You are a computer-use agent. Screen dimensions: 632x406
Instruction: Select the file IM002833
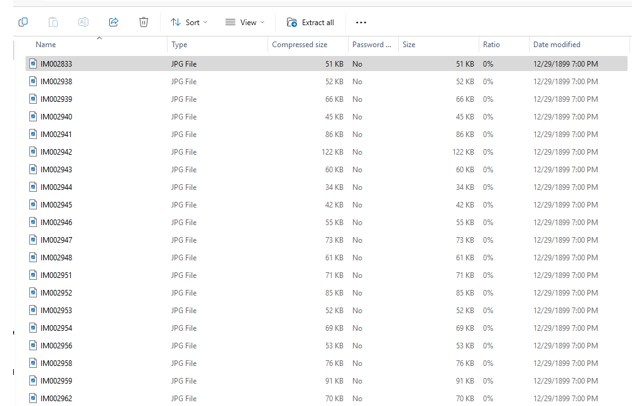[x=56, y=64]
